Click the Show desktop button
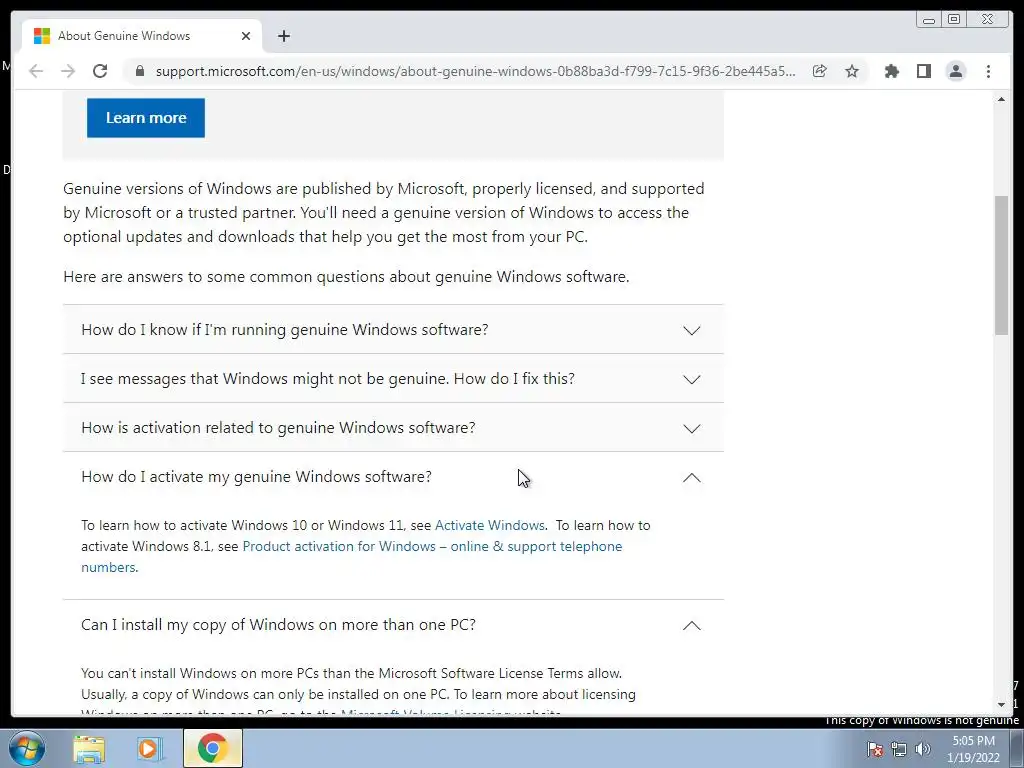1024x768 pixels. click(1017, 748)
